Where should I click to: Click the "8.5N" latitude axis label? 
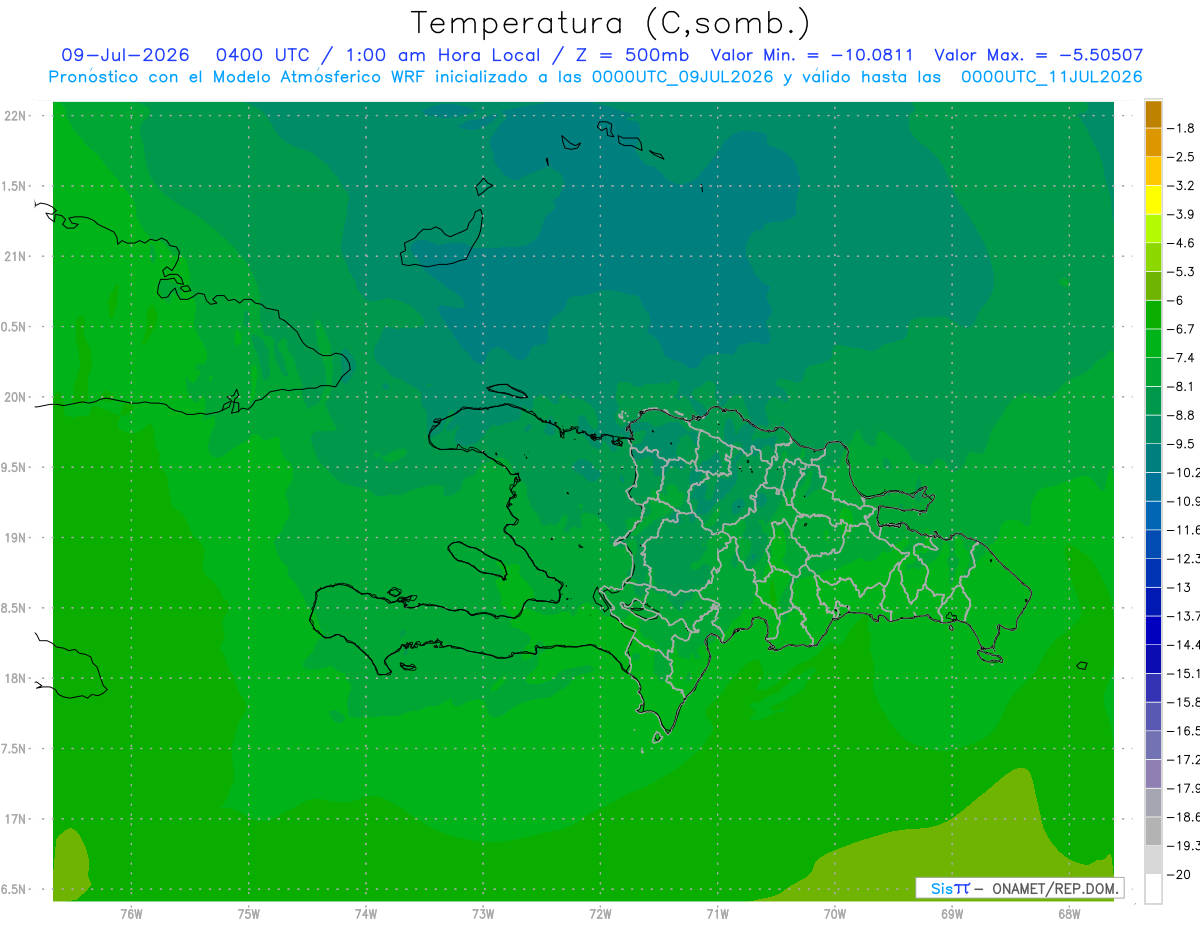(15, 608)
